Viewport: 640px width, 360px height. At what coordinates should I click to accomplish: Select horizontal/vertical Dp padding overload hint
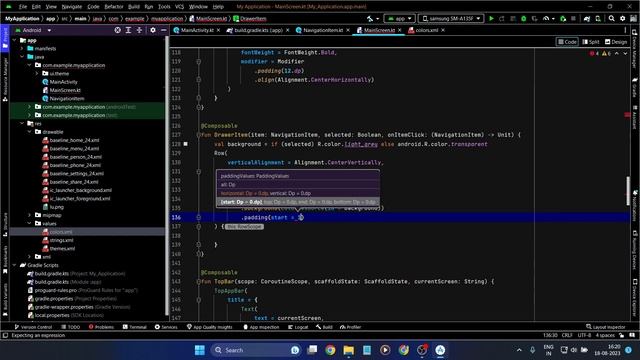tap(298, 193)
